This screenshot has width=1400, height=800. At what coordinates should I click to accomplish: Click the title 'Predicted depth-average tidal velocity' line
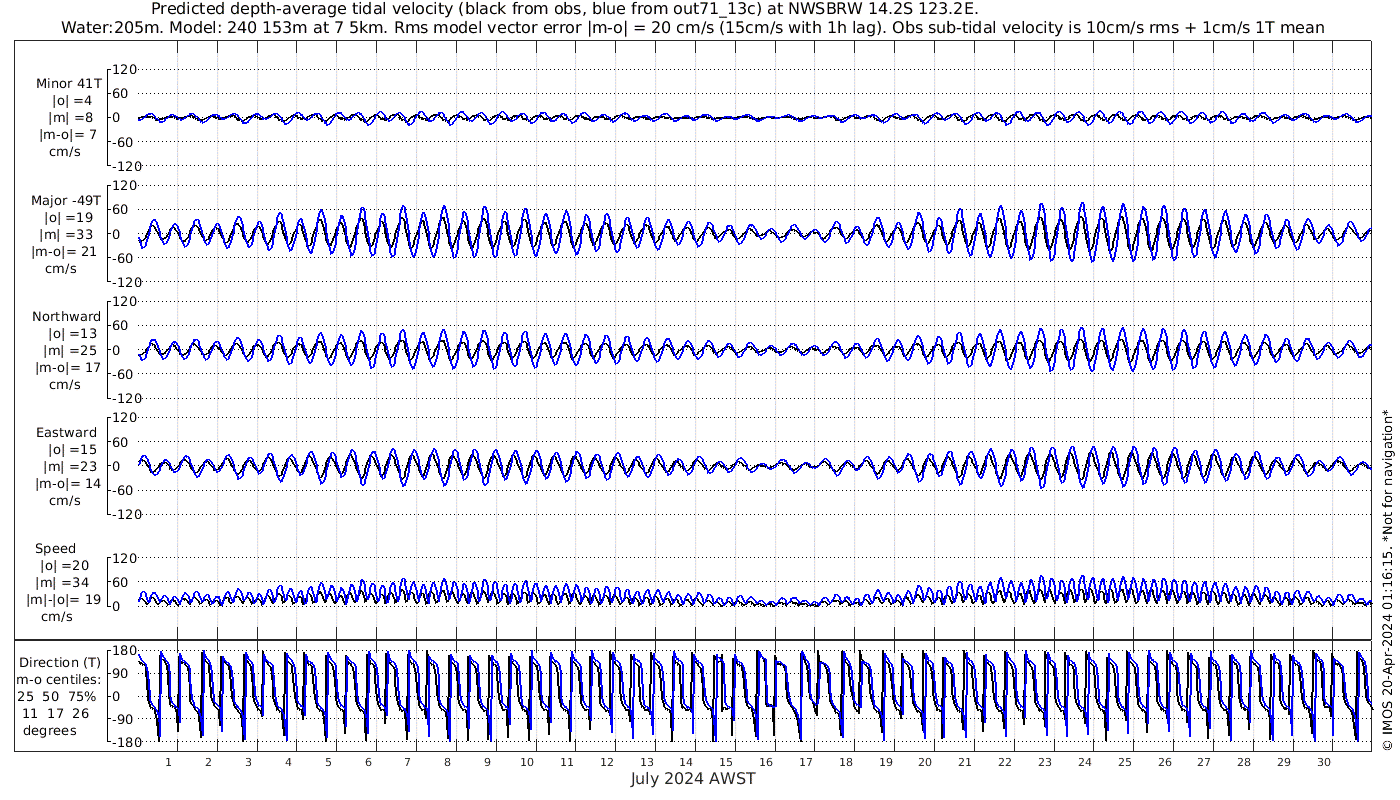pos(565,9)
